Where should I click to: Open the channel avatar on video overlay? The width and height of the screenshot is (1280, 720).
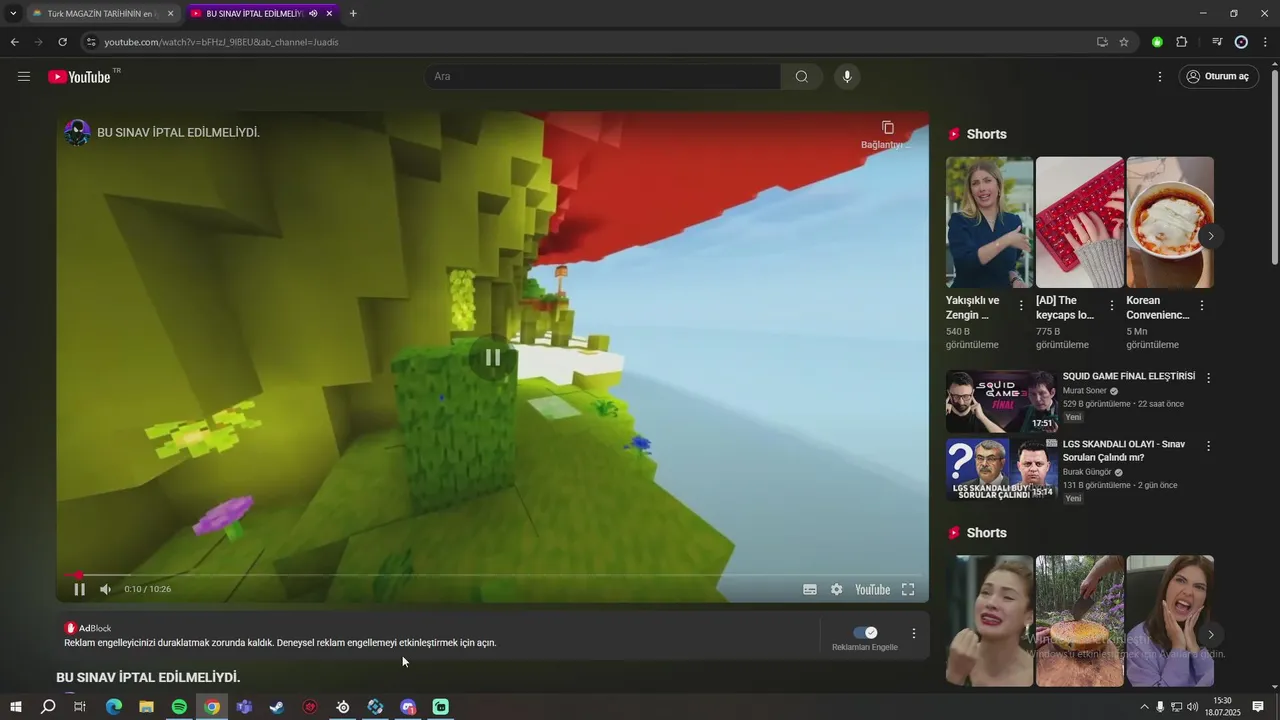[x=77, y=132]
